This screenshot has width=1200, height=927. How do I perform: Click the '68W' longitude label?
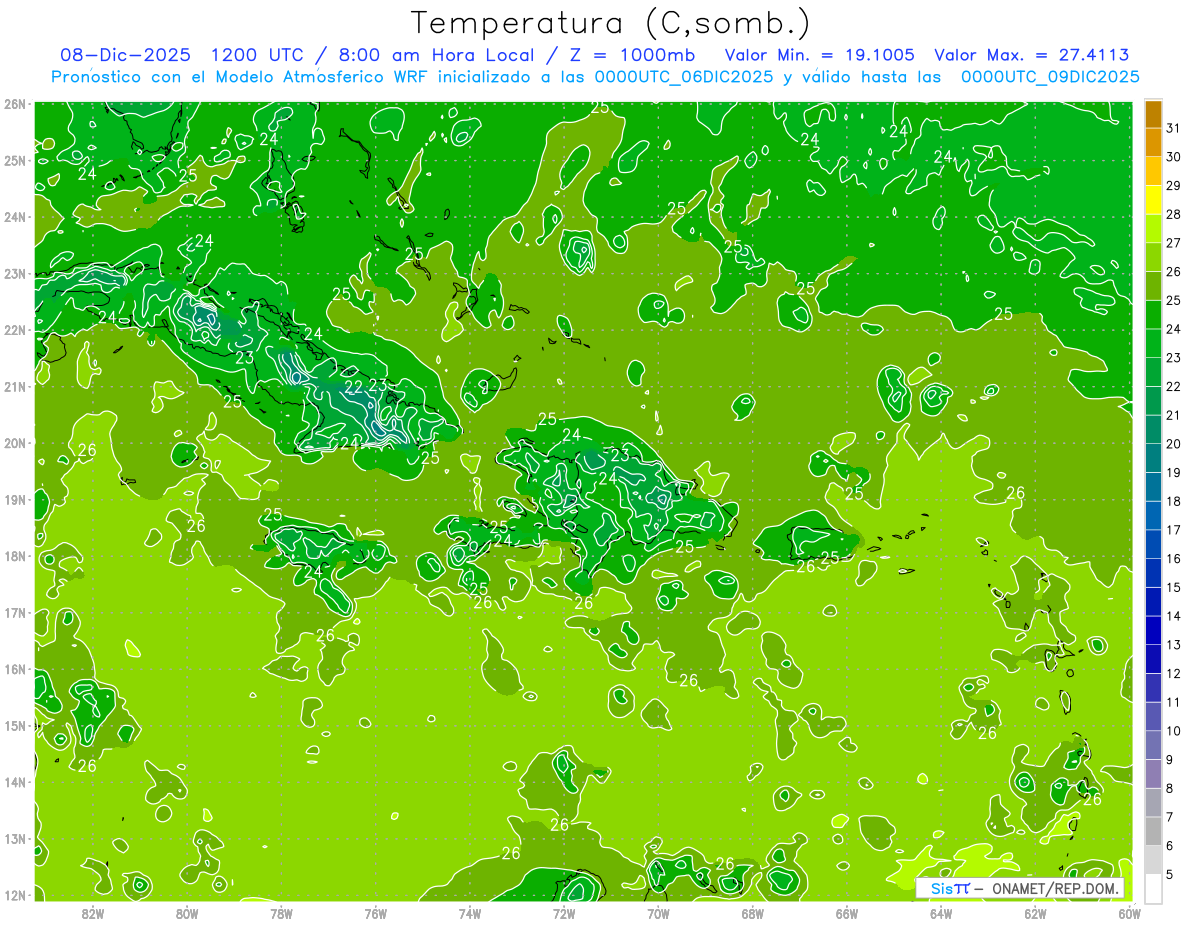click(752, 913)
